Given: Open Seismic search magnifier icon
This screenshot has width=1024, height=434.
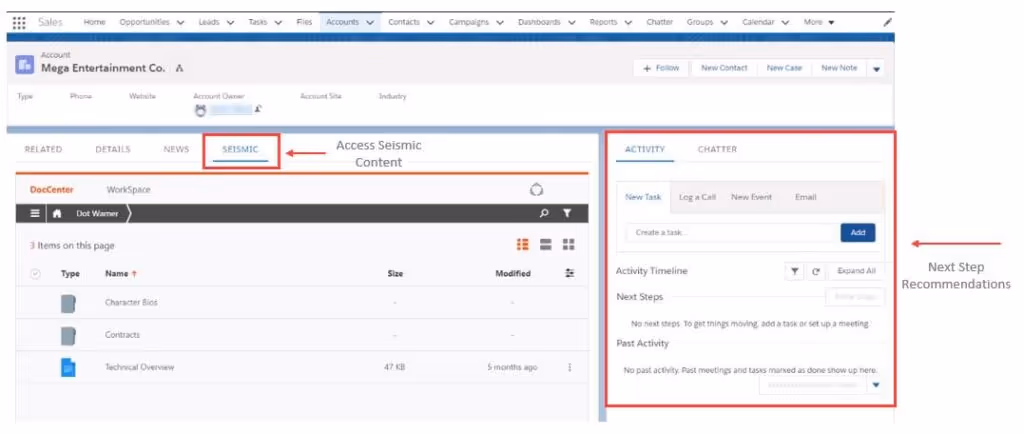Looking at the screenshot, I should click(x=544, y=213).
